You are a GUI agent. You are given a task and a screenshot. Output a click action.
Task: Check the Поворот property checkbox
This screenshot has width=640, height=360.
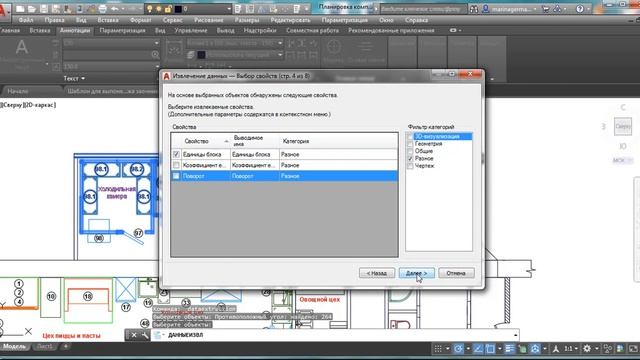coord(176,176)
